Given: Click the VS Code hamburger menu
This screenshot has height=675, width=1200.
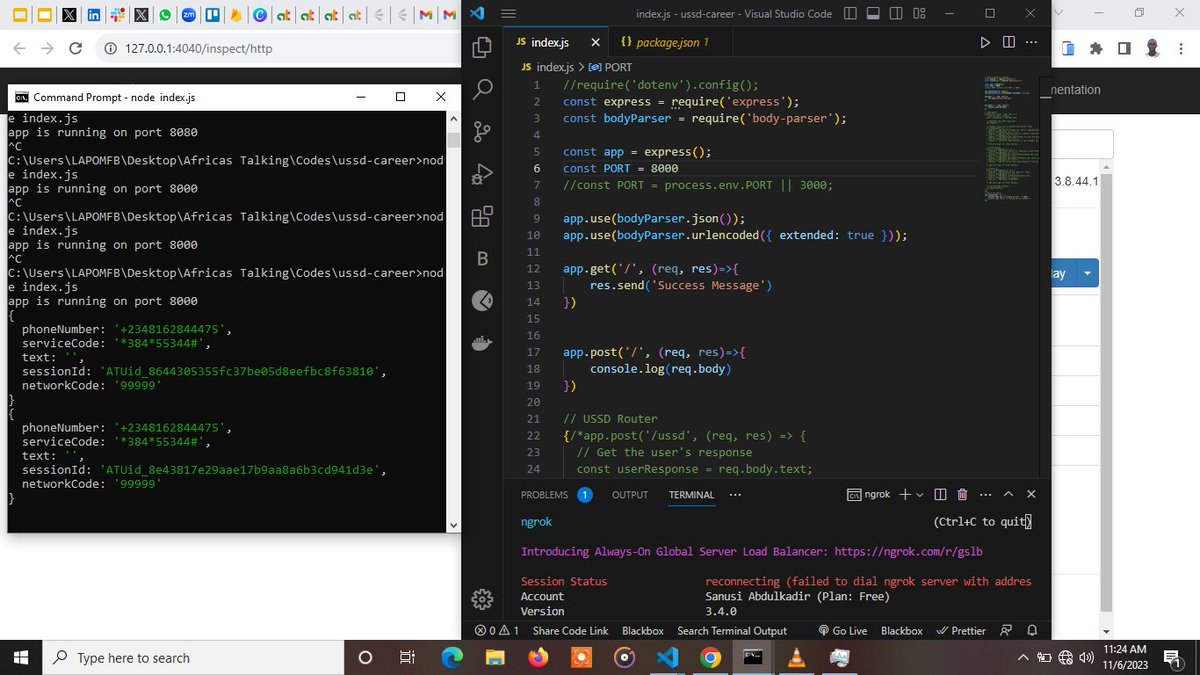Looking at the screenshot, I should click(x=508, y=14).
